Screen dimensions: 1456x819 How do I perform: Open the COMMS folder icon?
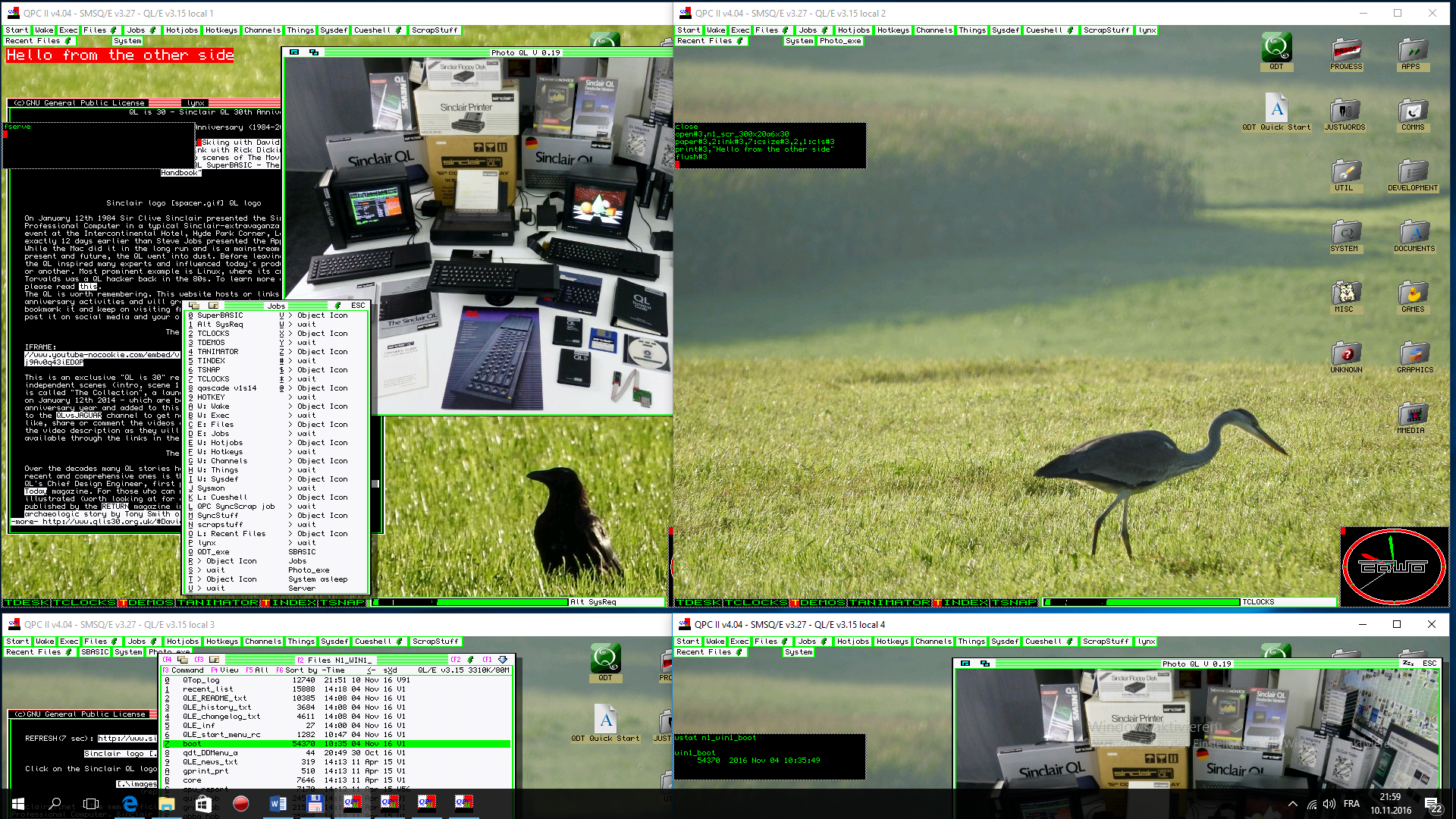point(1413,114)
